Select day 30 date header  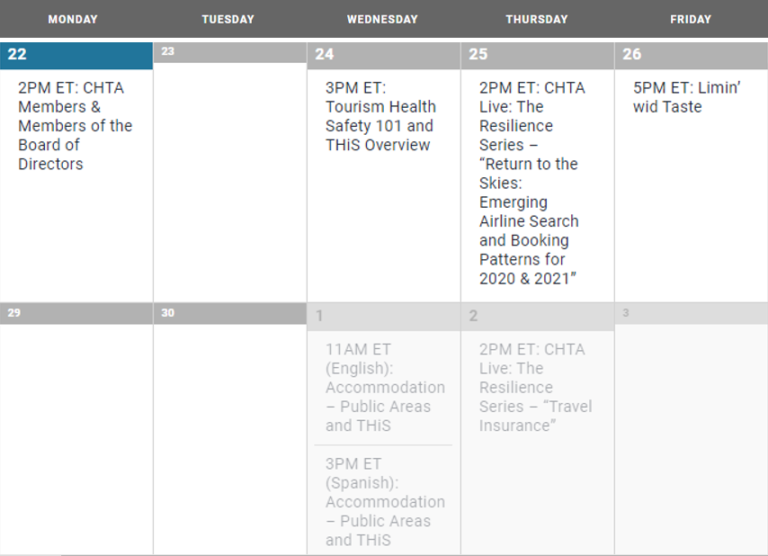(x=230, y=314)
